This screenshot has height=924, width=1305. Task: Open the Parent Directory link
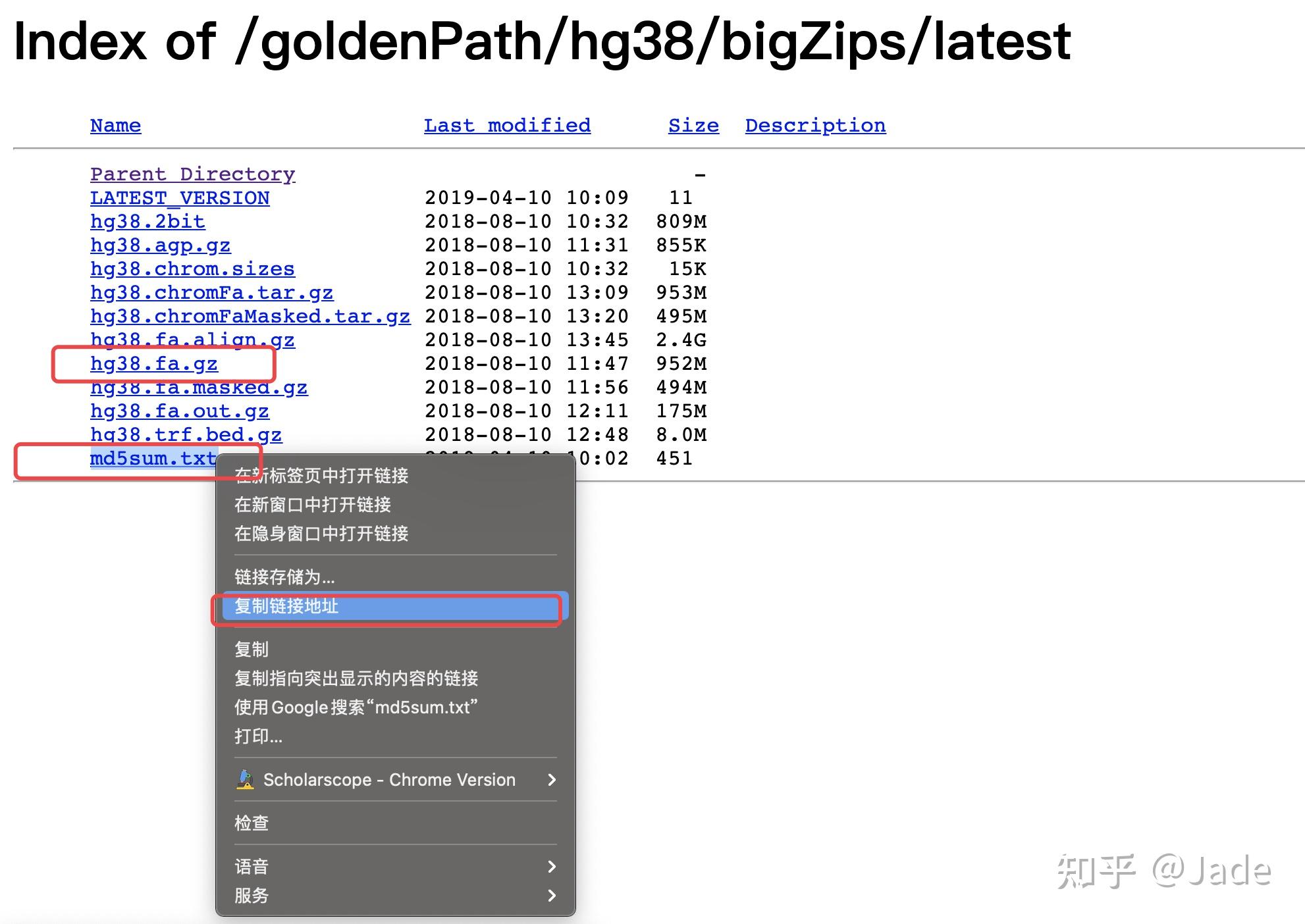coord(192,174)
